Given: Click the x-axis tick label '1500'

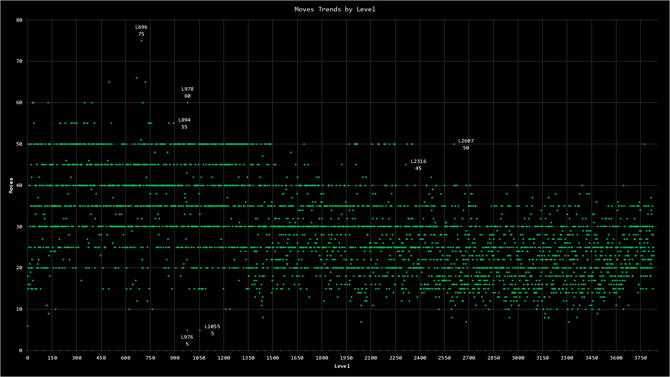Looking at the screenshot, I should coord(273,358).
